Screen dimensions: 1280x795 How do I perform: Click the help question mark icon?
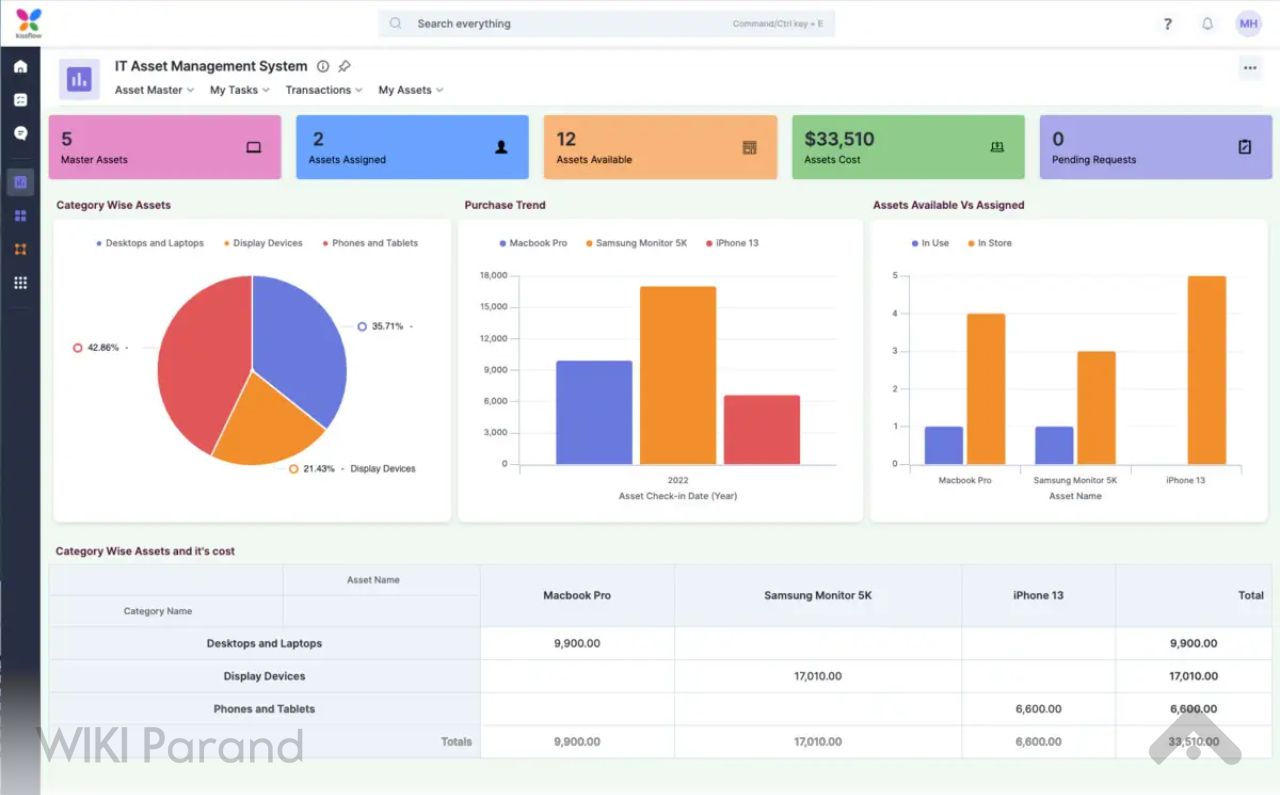point(1167,24)
